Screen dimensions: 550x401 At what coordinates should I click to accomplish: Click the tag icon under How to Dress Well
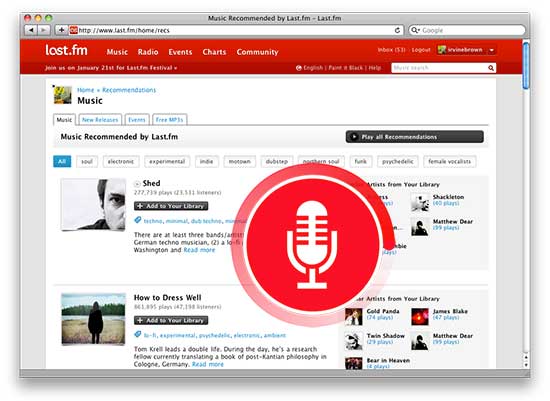point(138,335)
